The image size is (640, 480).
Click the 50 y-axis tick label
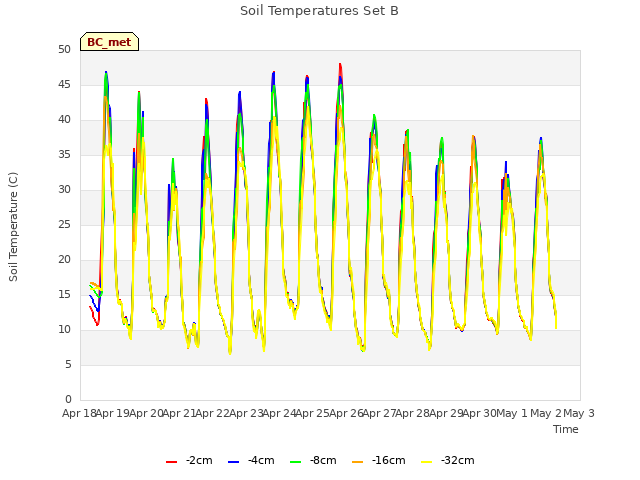[64, 50]
